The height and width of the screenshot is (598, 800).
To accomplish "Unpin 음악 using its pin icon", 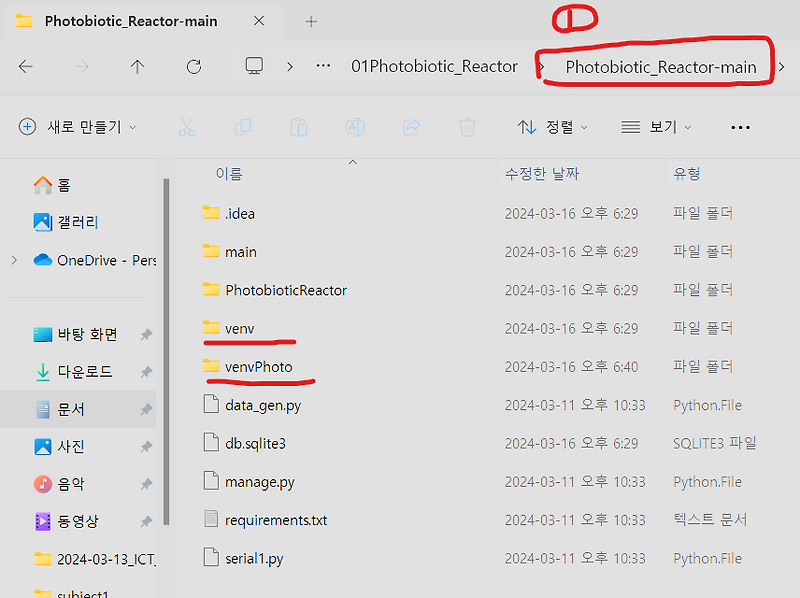I will (146, 484).
